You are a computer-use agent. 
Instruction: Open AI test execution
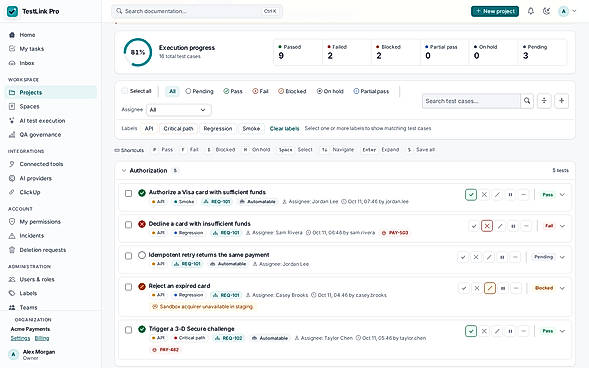tap(50, 121)
